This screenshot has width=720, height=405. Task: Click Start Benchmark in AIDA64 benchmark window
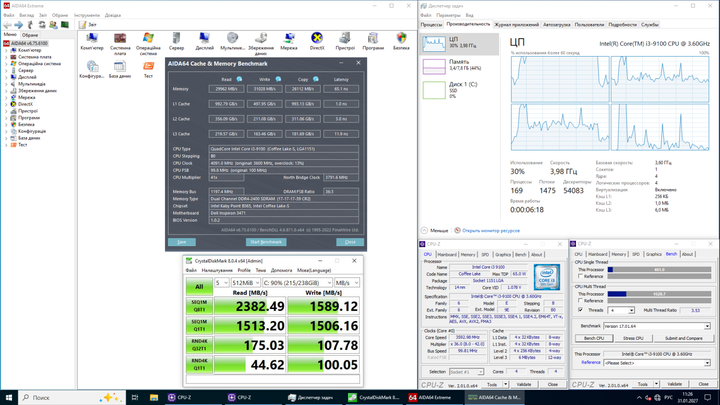click(266, 242)
